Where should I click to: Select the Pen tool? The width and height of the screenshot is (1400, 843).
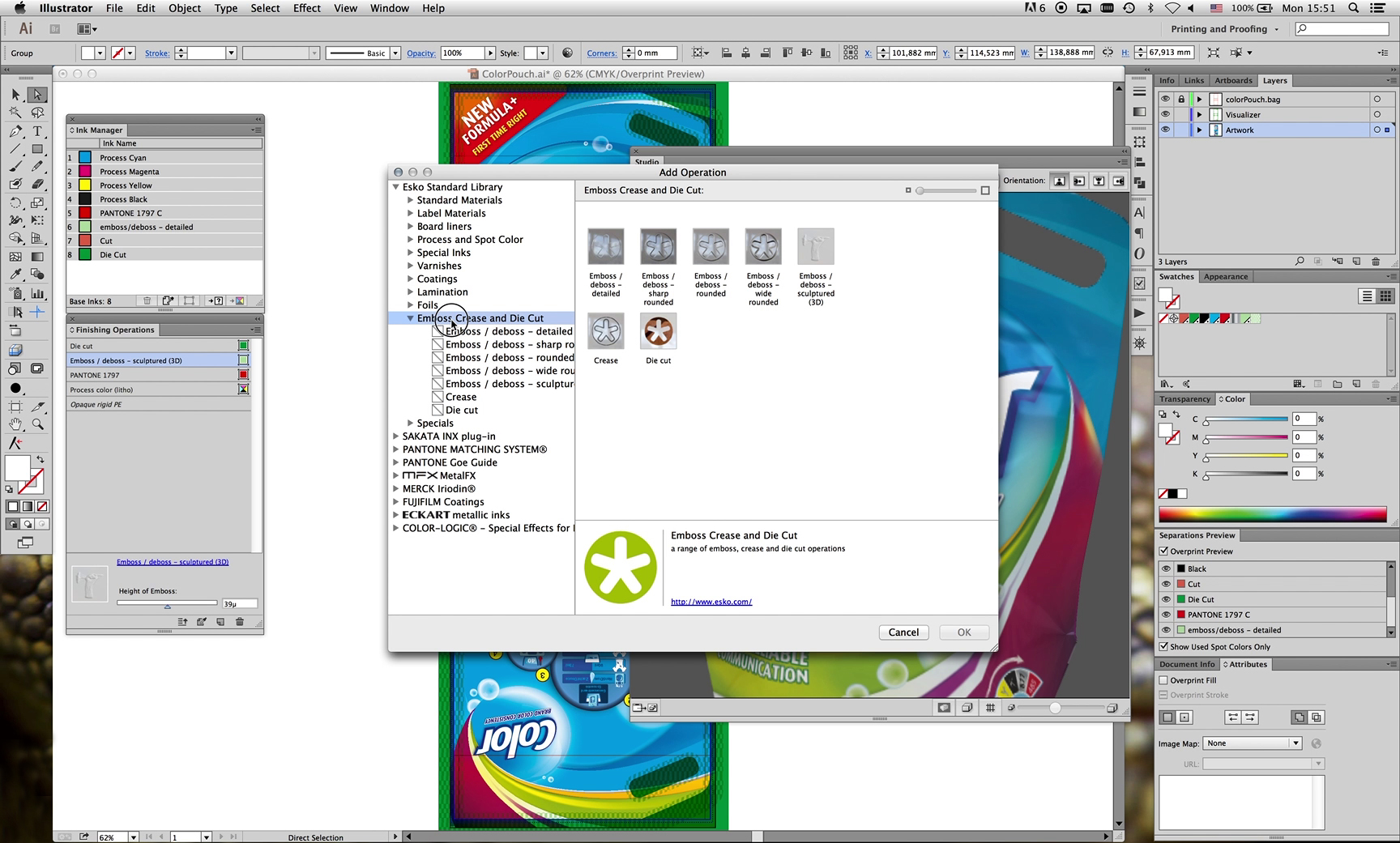point(15,131)
